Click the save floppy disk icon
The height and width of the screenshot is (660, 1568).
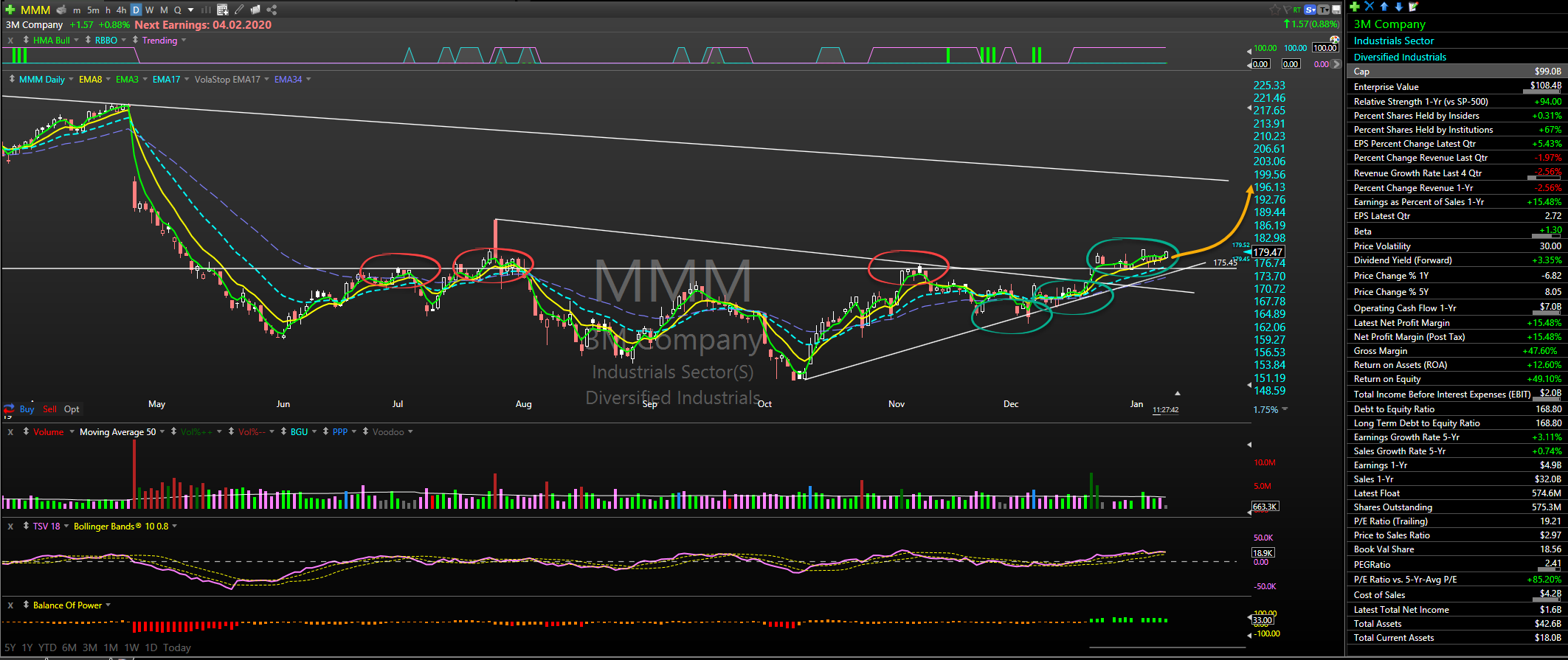[1336, 10]
